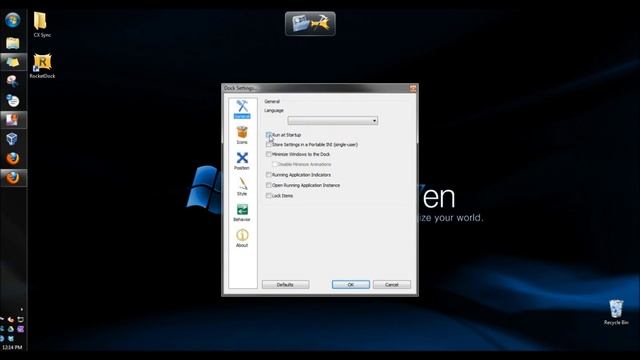Open the Icons section in Dock Settings
640x360 pixels.
pyautogui.click(x=242, y=135)
